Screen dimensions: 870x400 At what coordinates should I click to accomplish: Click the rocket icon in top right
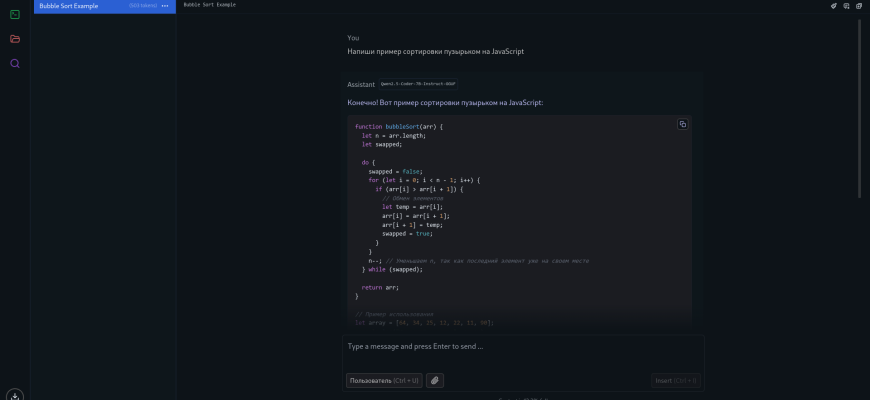tap(834, 6)
